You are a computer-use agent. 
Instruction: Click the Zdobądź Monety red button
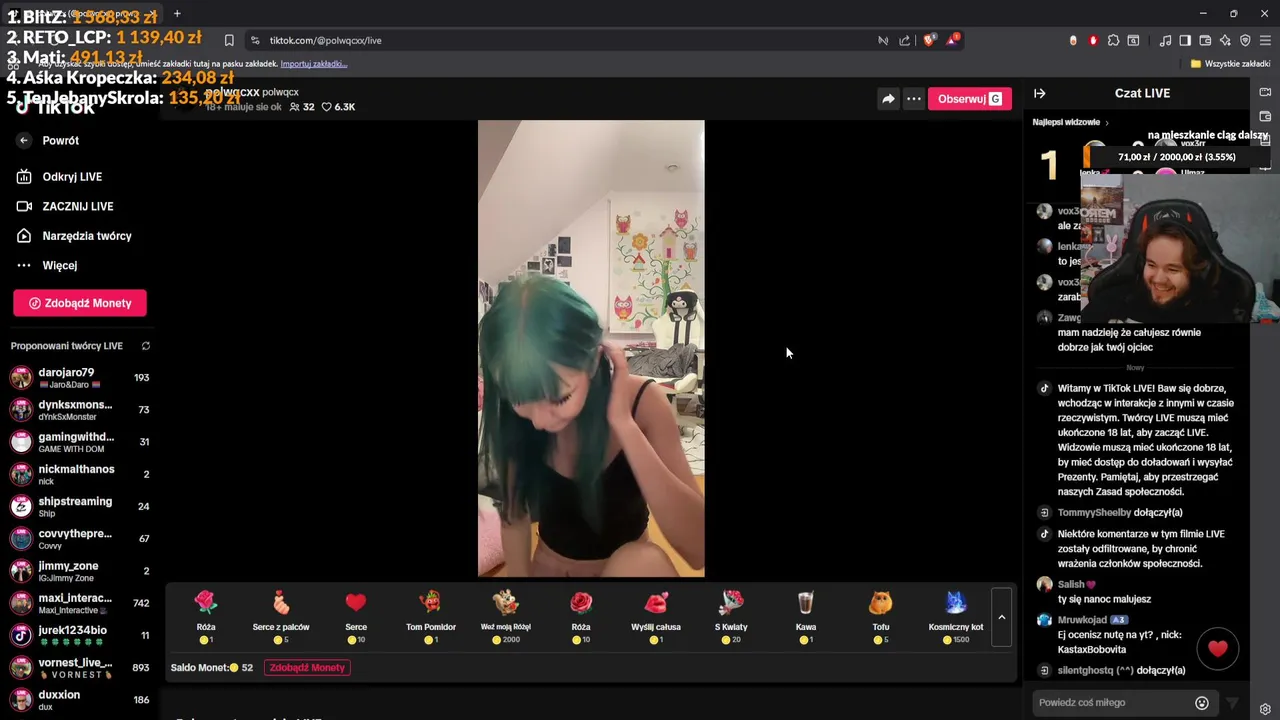point(80,303)
